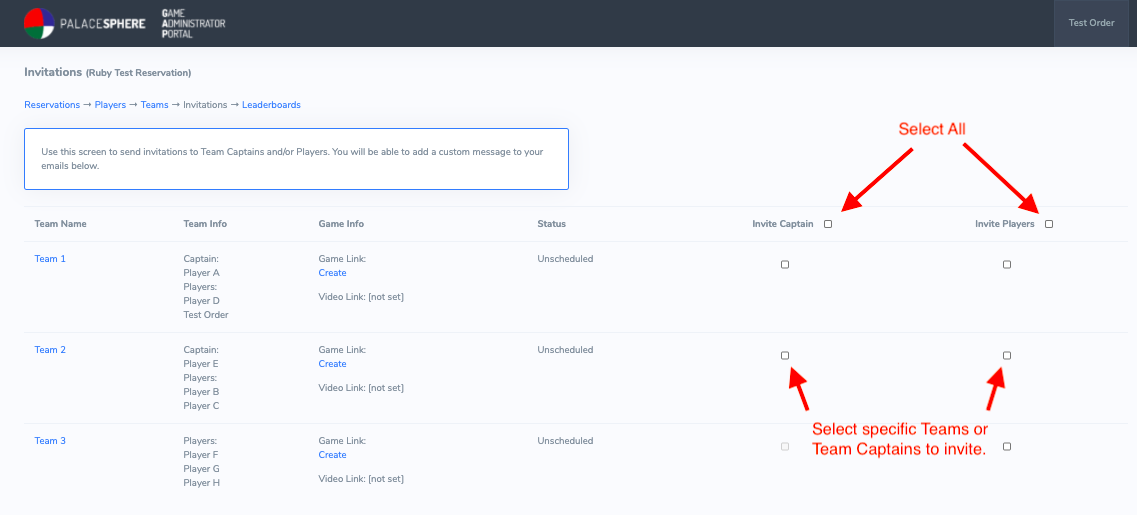Tick Invite Captain checkbox for Team 2
The width and height of the screenshot is (1137, 515).
click(785, 355)
